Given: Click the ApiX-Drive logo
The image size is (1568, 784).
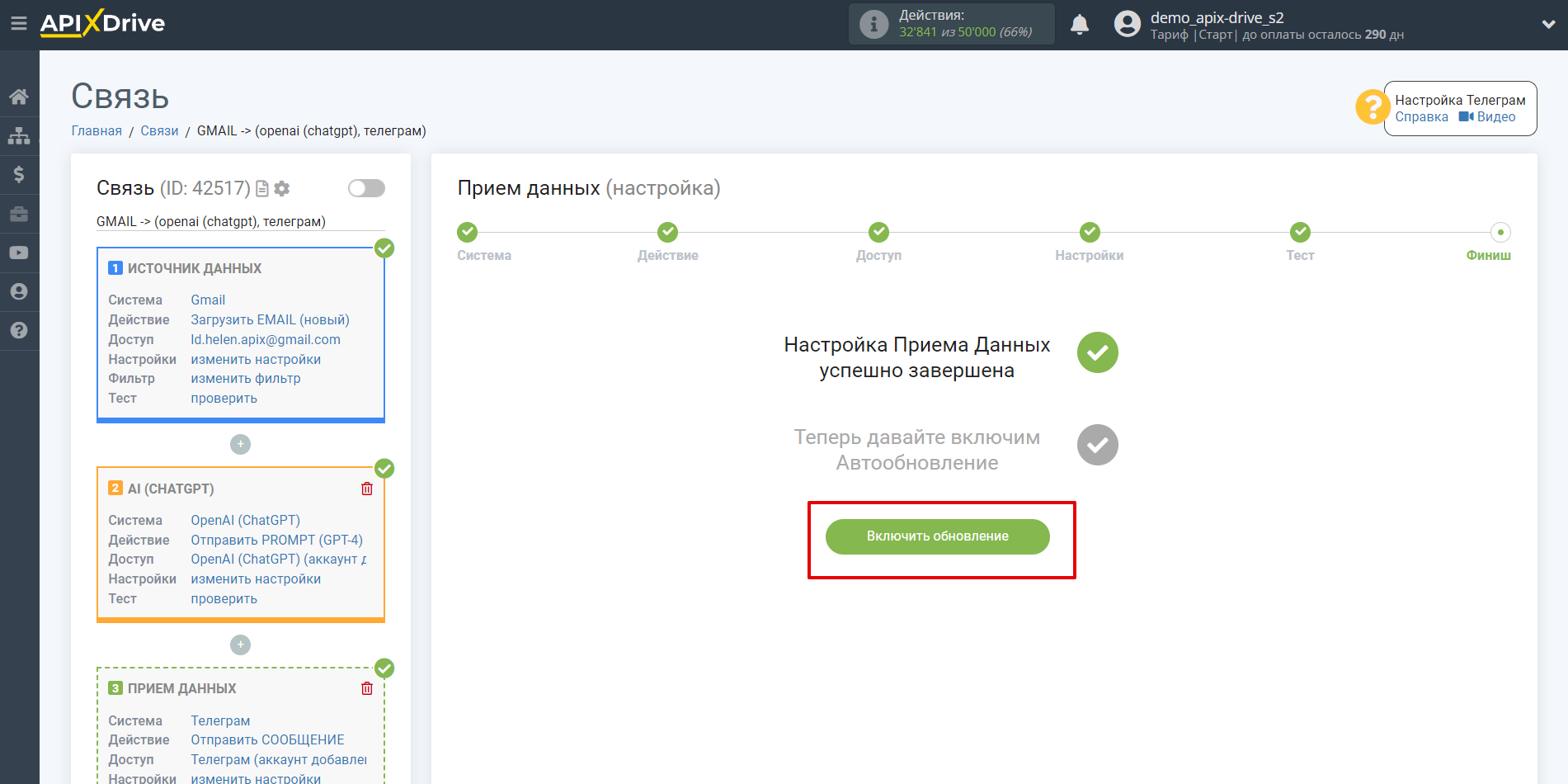Looking at the screenshot, I should (102, 23).
